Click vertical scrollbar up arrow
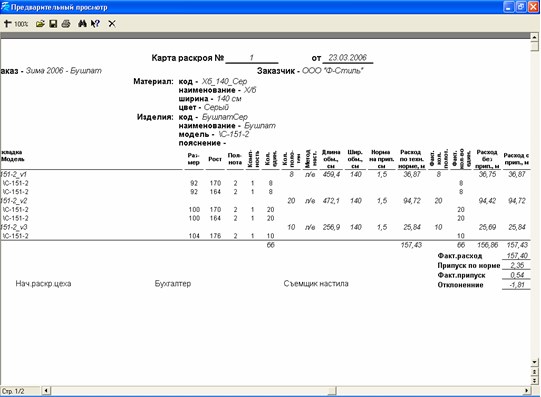Viewport: 541px width, 397px height. (x=534, y=36)
